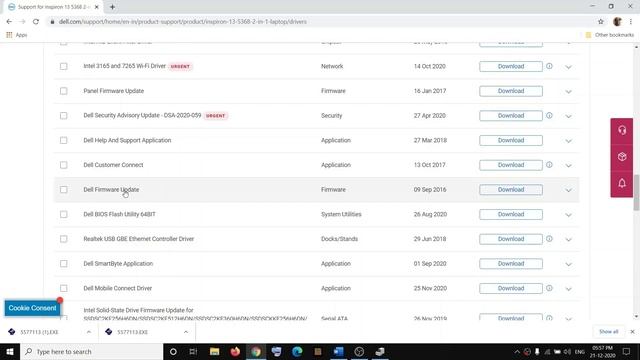Check Dell BIOS Flash Utility 64BIT box

point(64,214)
